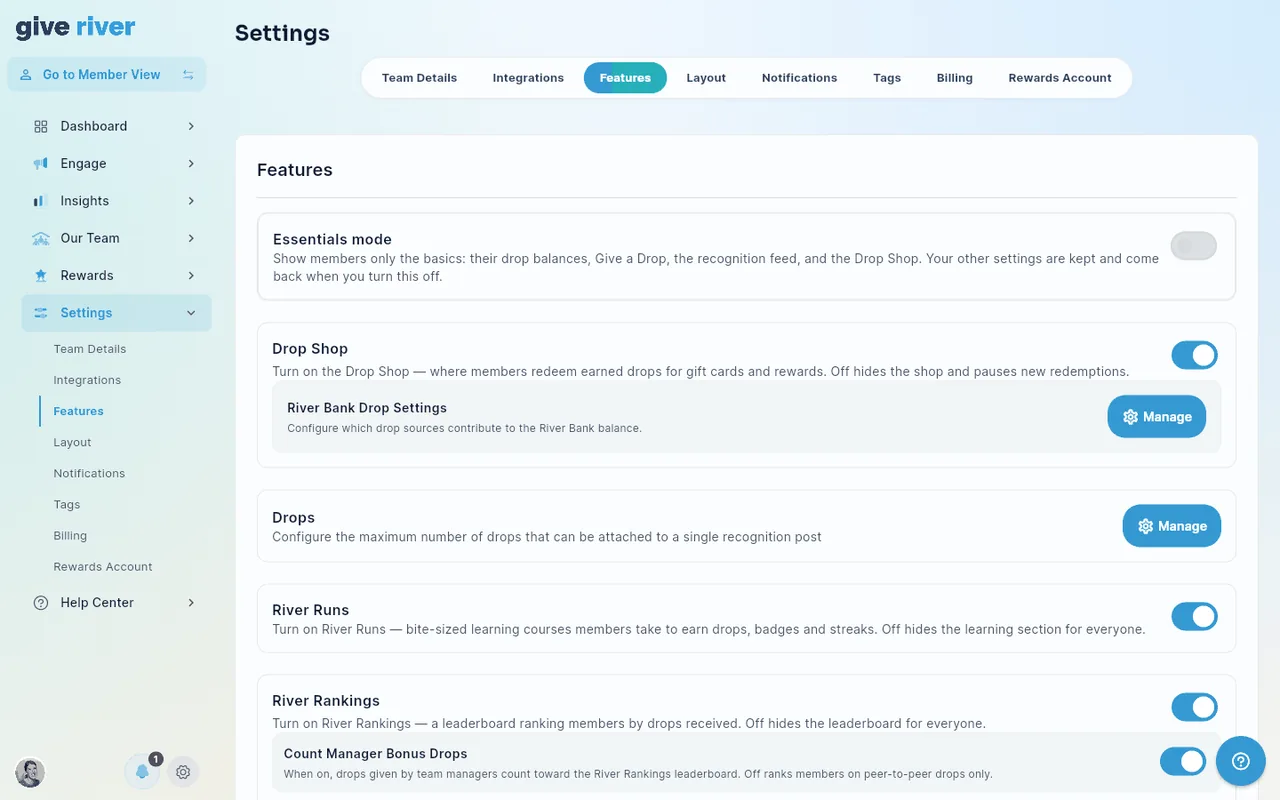Go to the Billing tab
The height and width of the screenshot is (800, 1280).
955,78
